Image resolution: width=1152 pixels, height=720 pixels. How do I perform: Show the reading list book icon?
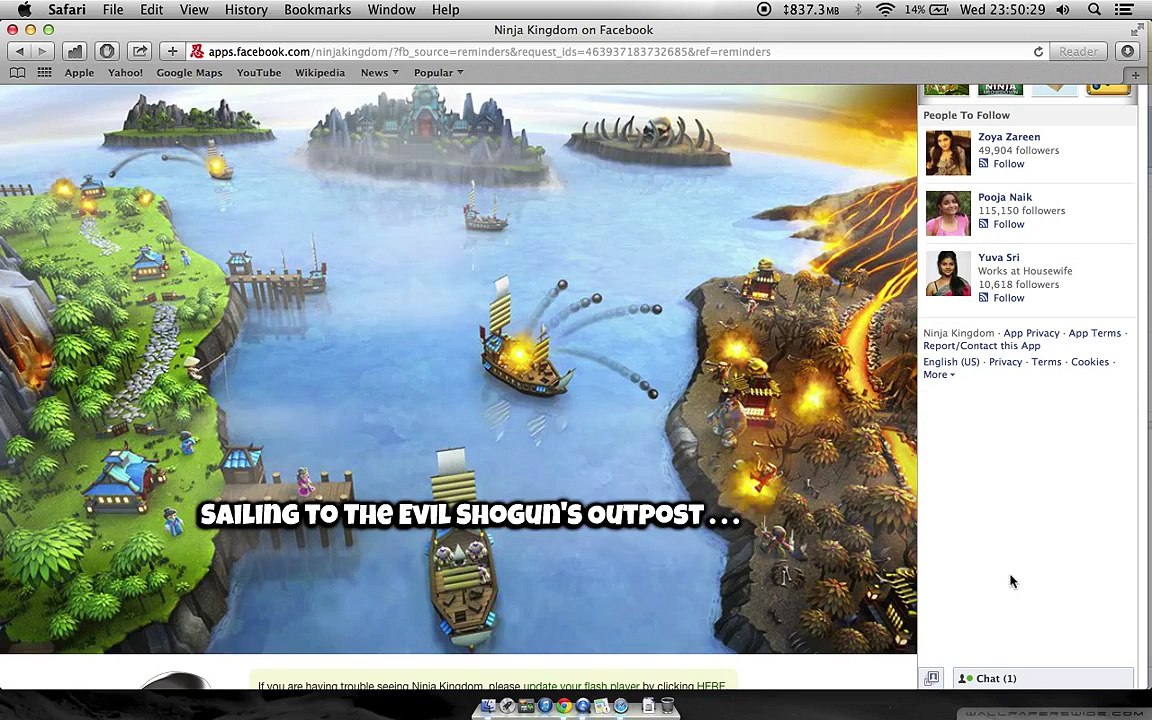pos(17,73)
